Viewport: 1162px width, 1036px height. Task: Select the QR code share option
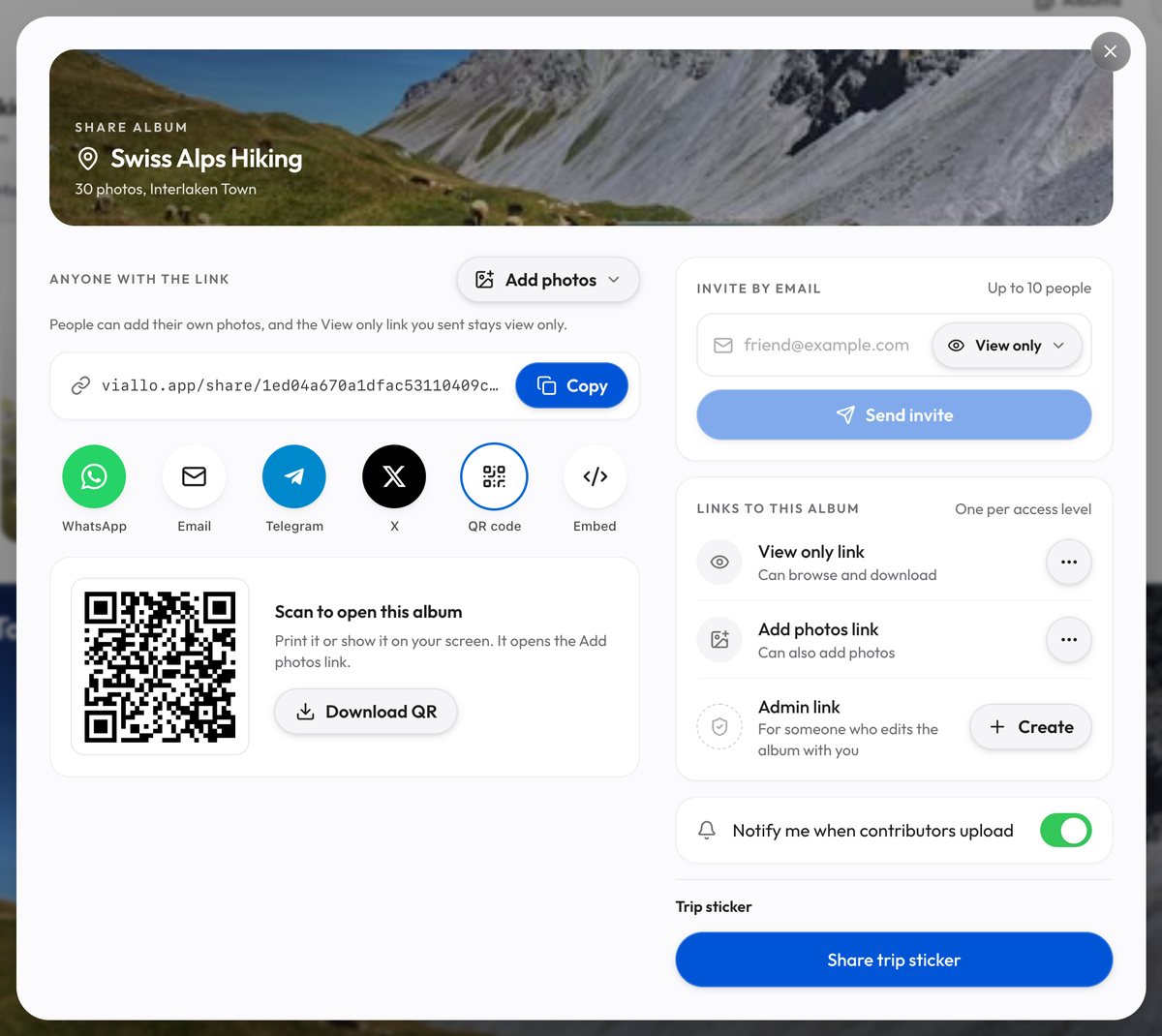494,476
